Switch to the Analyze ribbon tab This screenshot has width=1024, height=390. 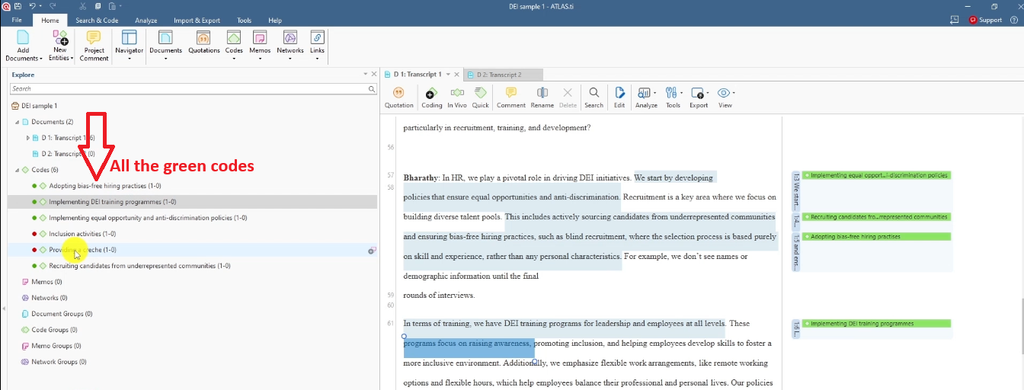coord(146,20)
